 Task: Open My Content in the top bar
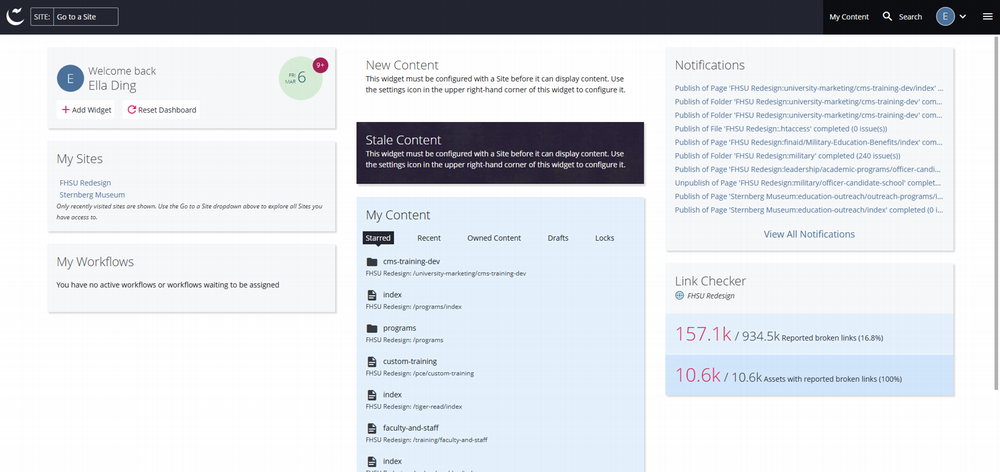click(x=849, y=17)
